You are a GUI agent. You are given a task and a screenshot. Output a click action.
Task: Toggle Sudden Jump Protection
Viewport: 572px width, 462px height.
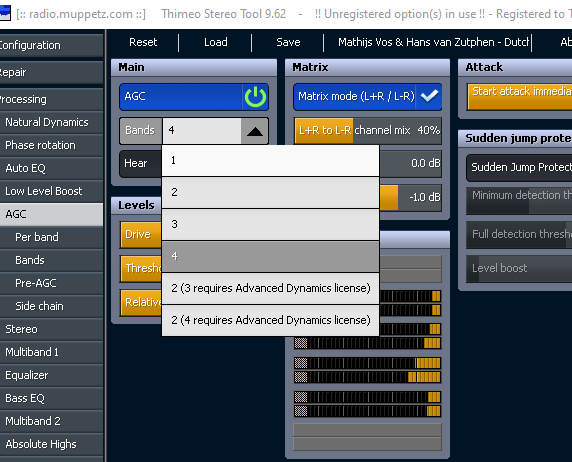point(519,168)
